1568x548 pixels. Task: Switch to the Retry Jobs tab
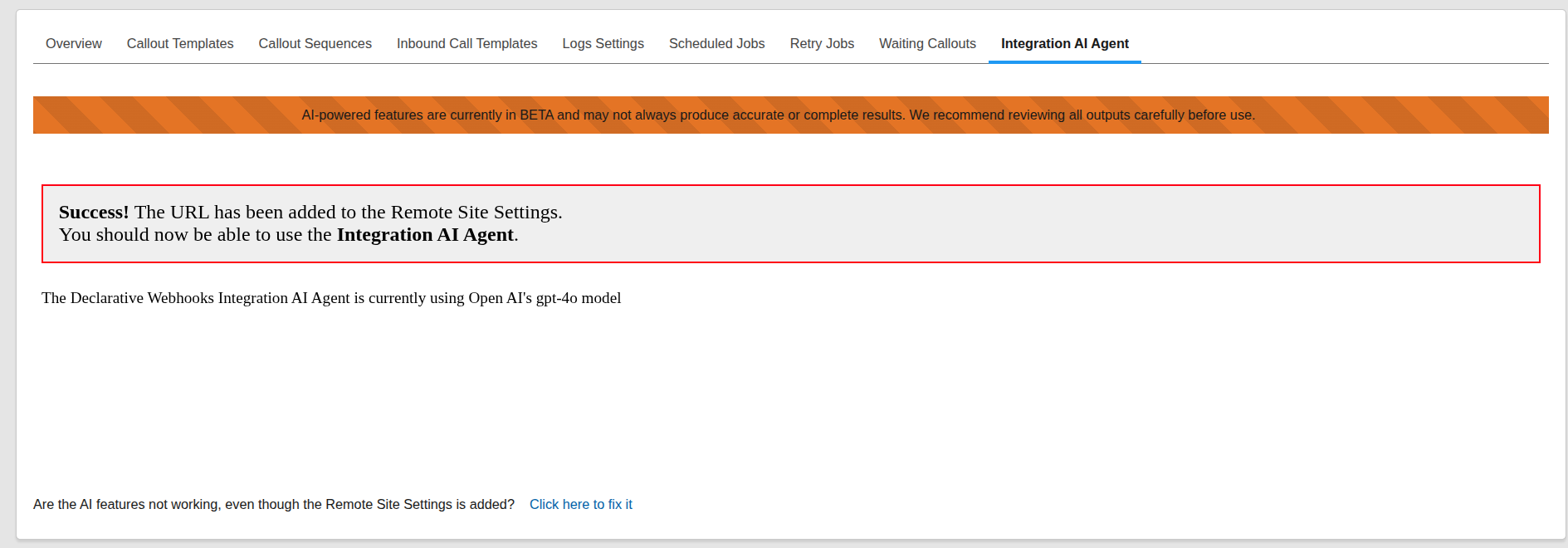pos(822,43)
